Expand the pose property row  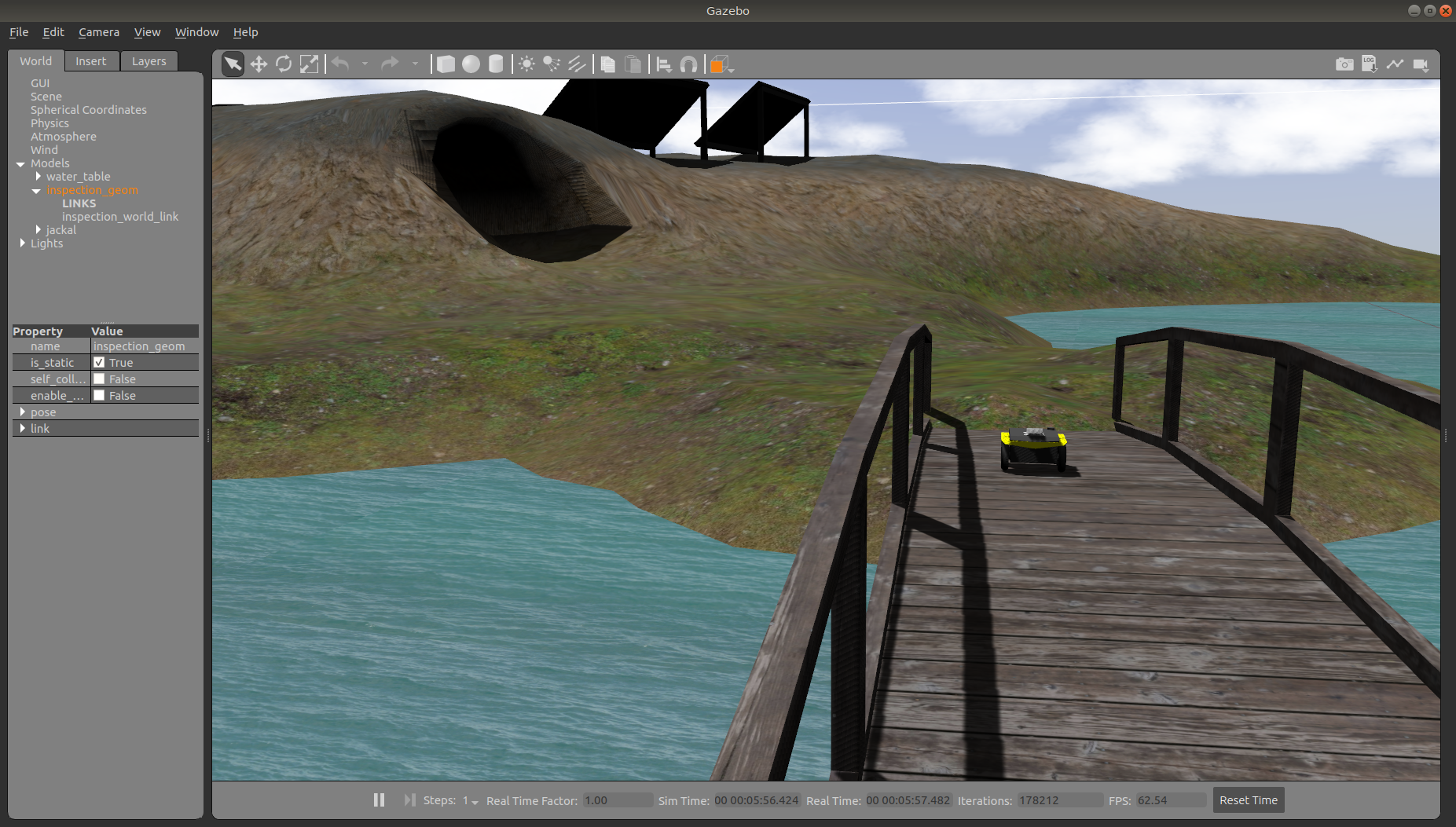[22, 412]
